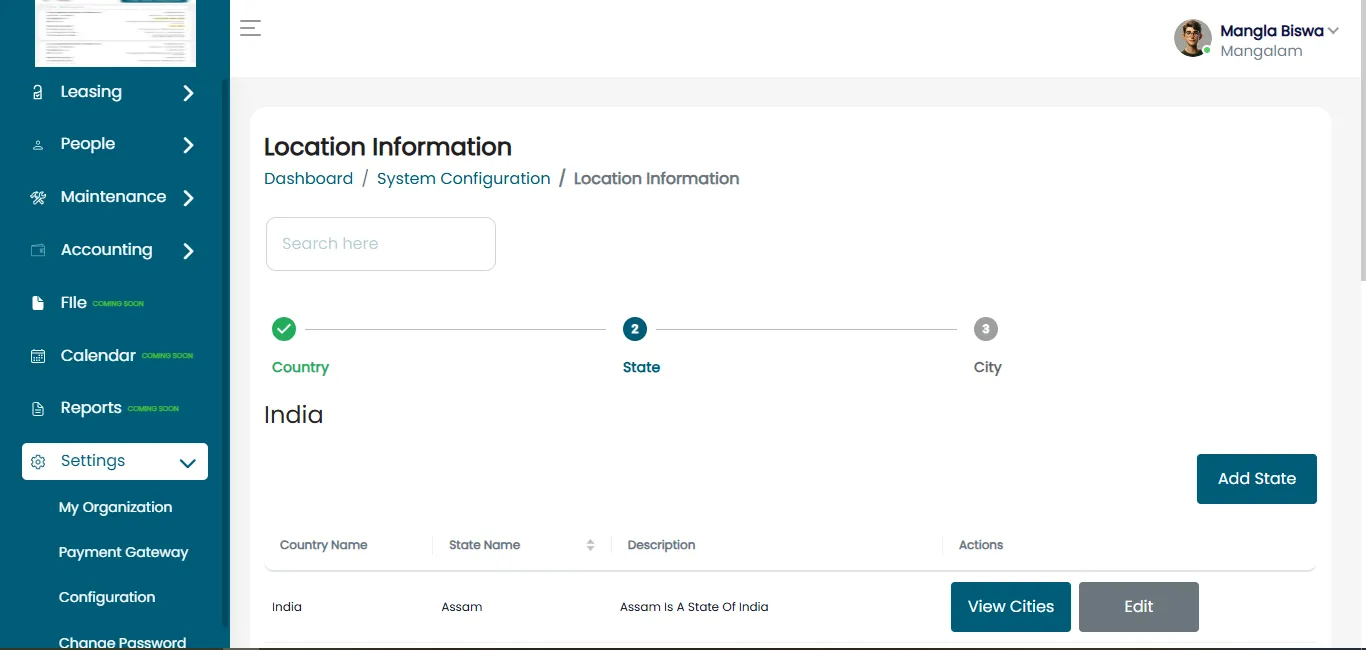
Task: Click the File document icon
Action: coord(38,303)
